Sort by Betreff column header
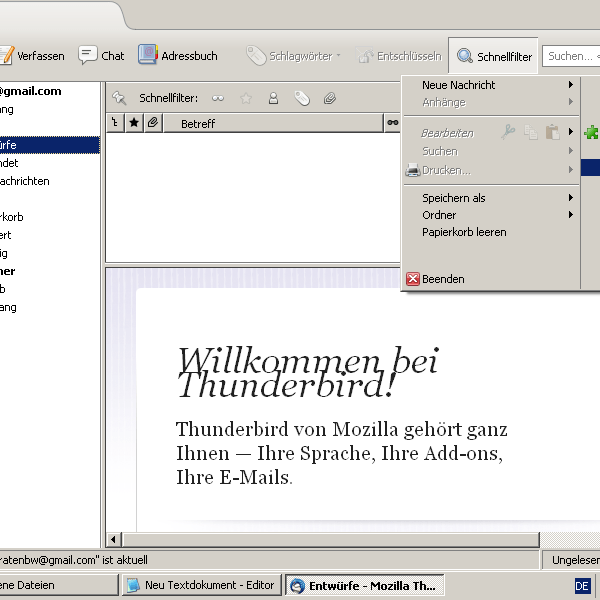This screenshot has width=600, height=600. click(x=273, y=123)
